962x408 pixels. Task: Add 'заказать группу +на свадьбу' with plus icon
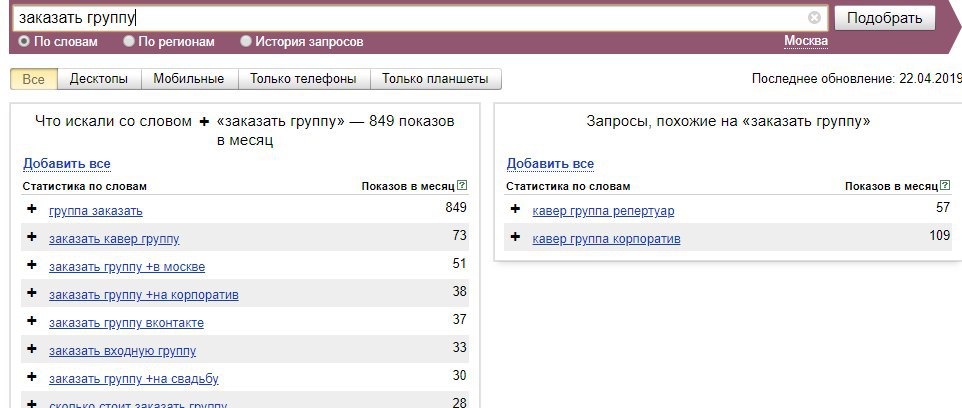(32, 377)
